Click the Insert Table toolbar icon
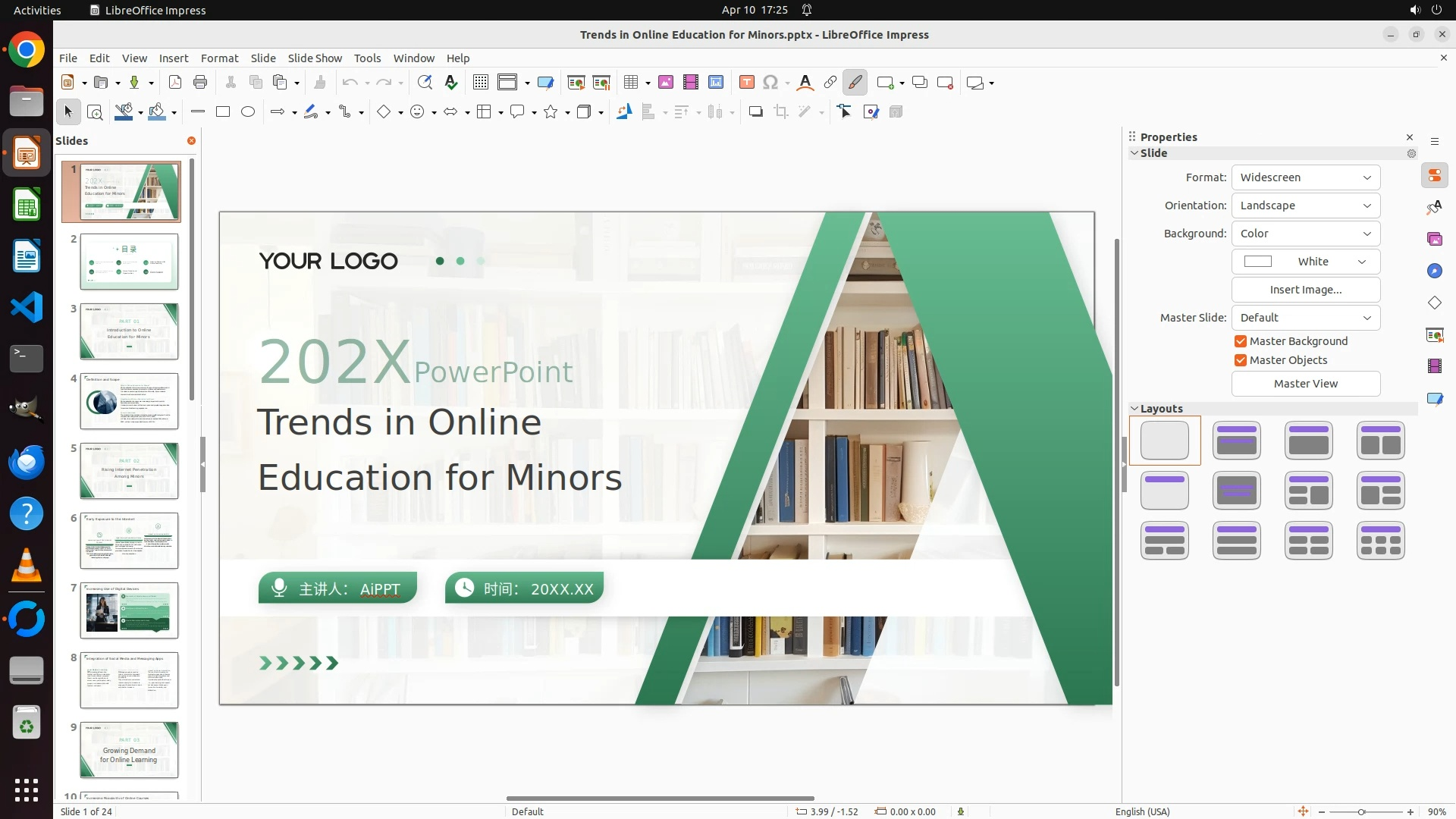The height and width of the screenshot is (819, 1456). click(631, 83)
